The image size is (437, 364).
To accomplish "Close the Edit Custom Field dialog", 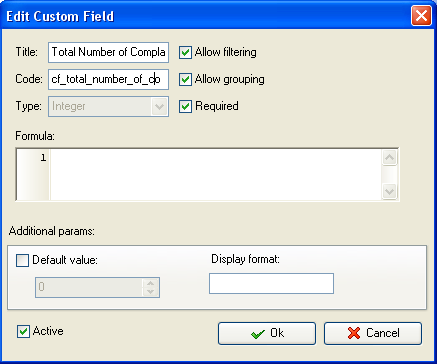I will click(421, 16).
